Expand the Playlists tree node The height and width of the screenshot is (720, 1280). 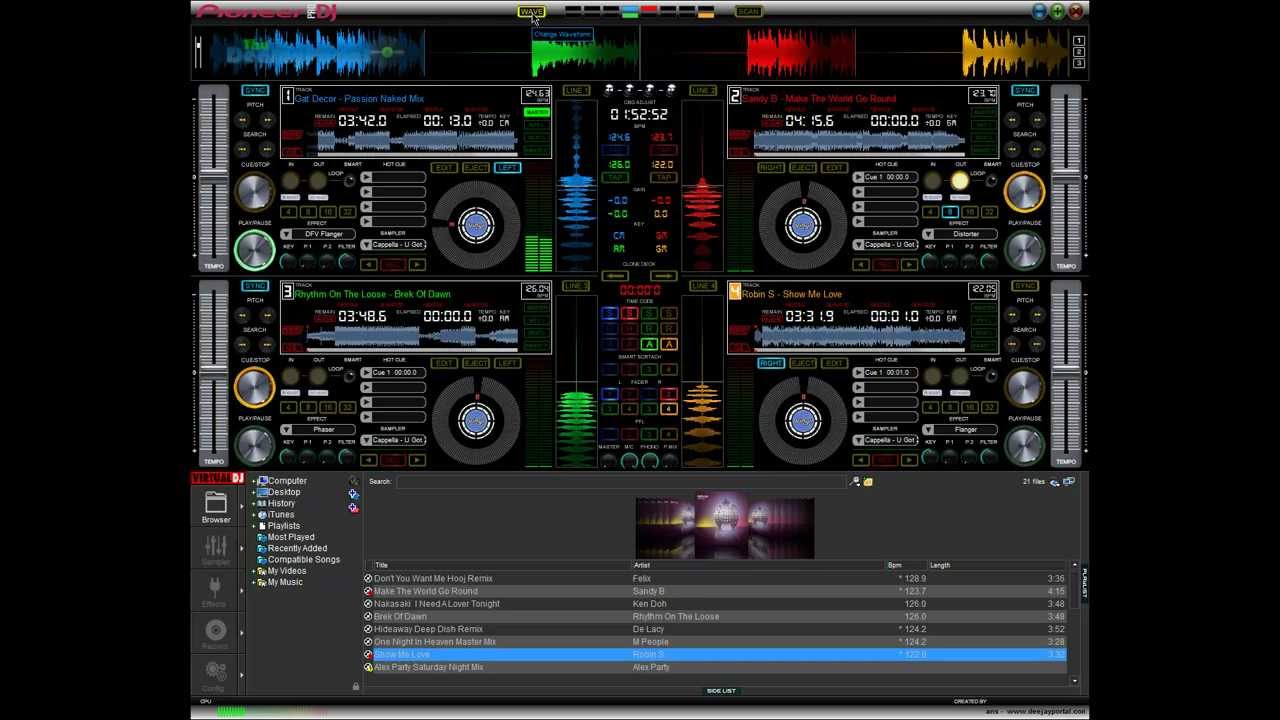254,526
